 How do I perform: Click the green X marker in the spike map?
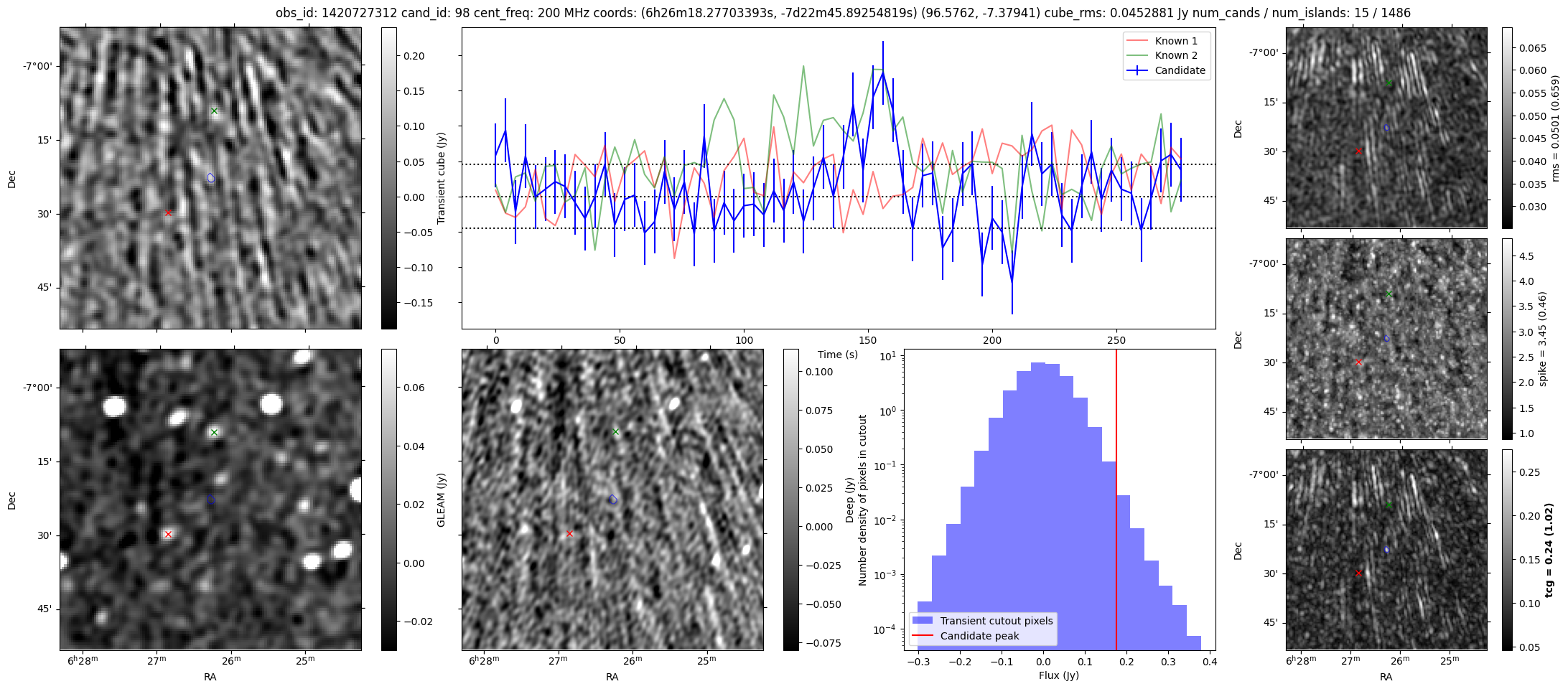(x=1389, y=294)
